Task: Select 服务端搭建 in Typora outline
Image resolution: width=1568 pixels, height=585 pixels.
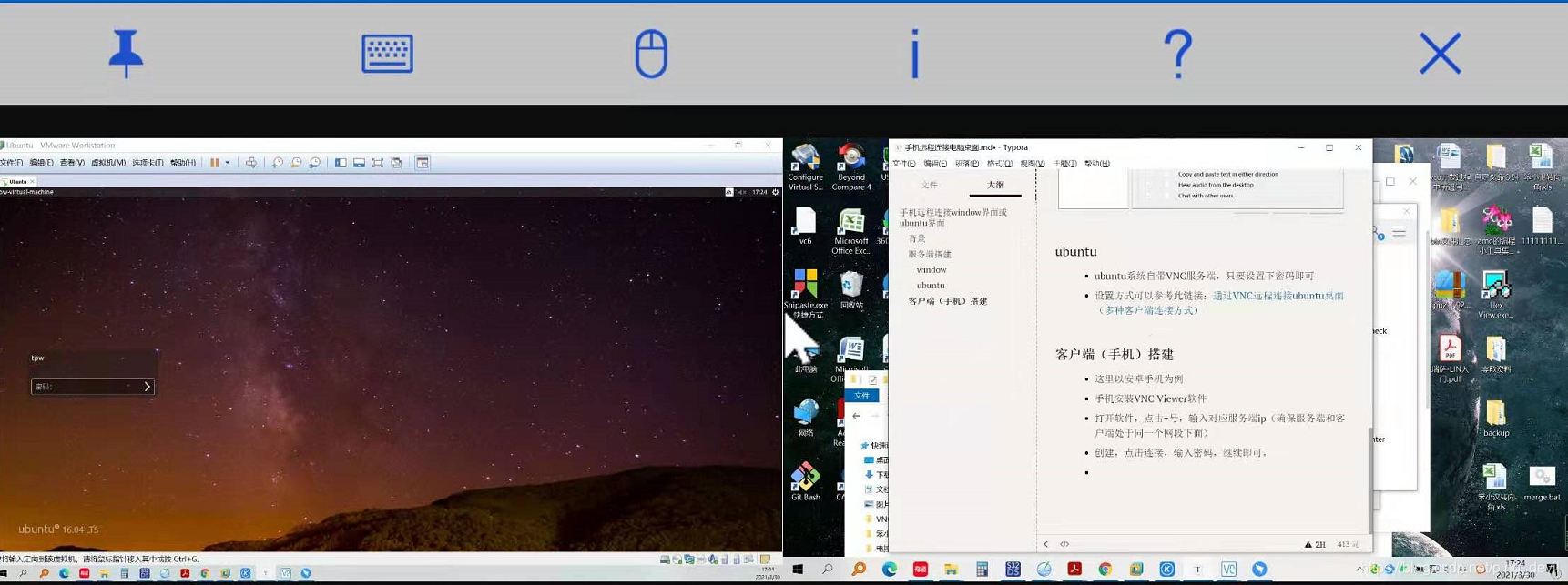Action: 930,254
